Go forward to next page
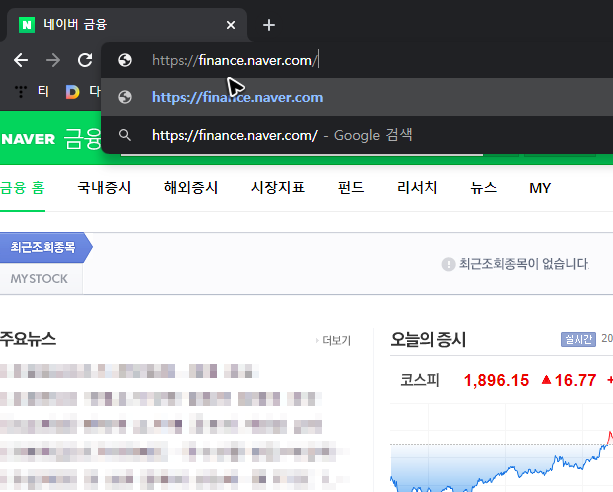Screen dimensions: 613x492 click(x=53, y=60)
